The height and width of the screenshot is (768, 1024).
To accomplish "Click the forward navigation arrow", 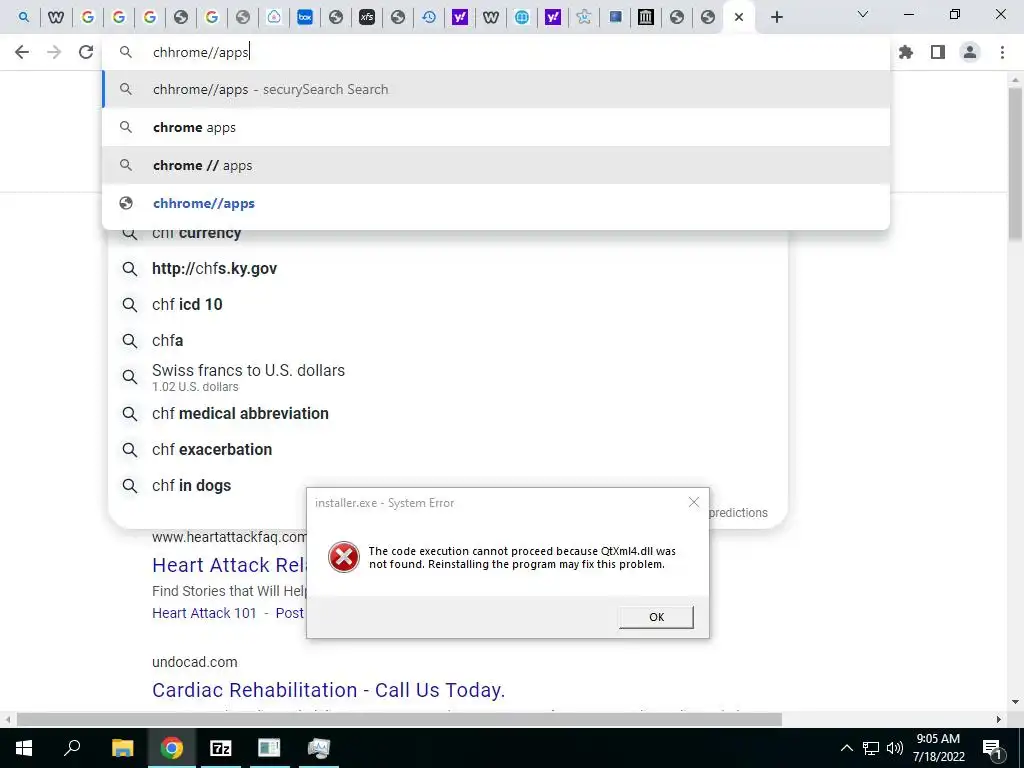I will click(54, 52).
